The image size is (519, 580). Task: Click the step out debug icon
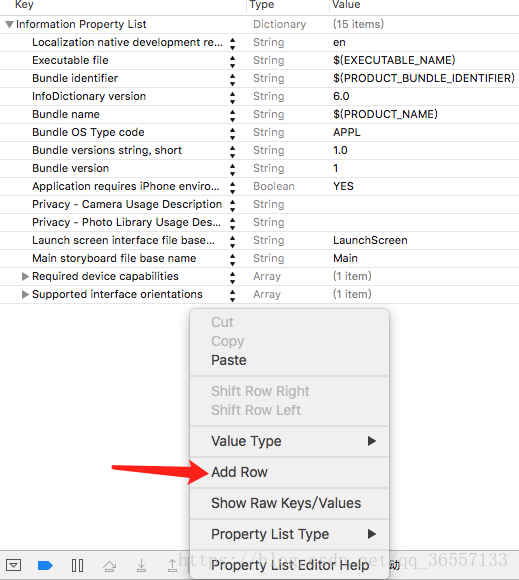coord(172,565)
